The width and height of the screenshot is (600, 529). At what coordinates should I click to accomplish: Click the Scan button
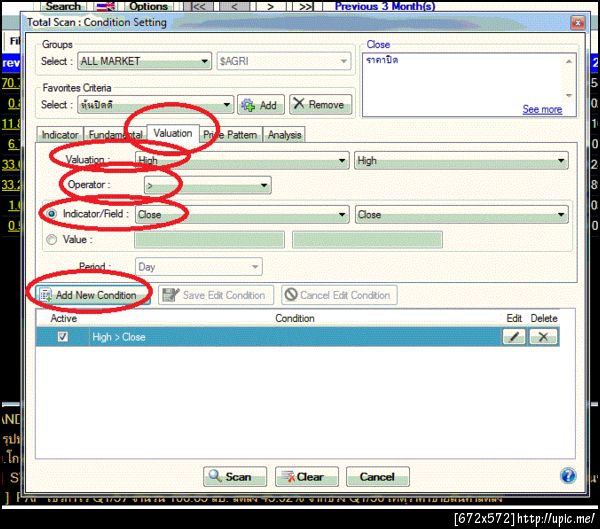235,477
